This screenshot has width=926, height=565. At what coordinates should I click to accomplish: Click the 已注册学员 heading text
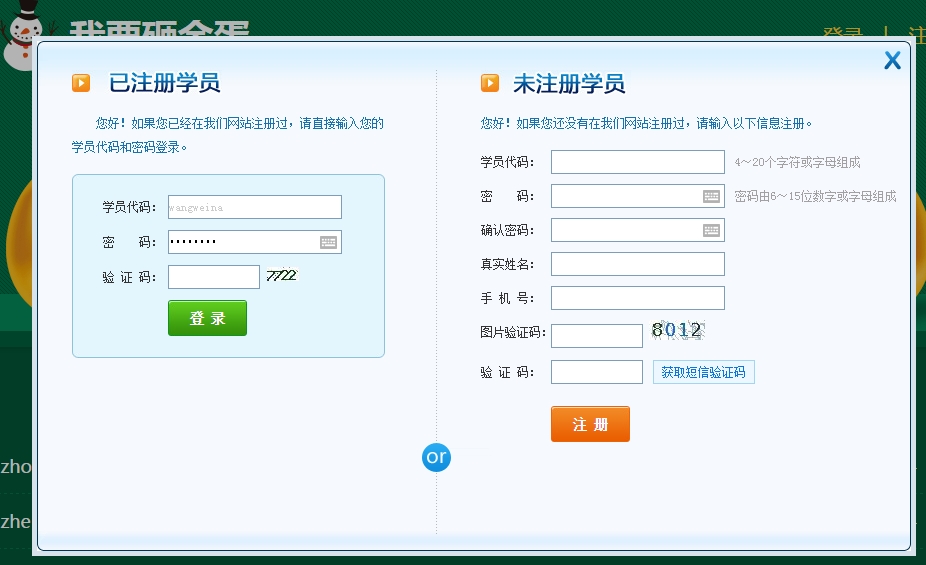pyautogui.click(x=165, y=83)
